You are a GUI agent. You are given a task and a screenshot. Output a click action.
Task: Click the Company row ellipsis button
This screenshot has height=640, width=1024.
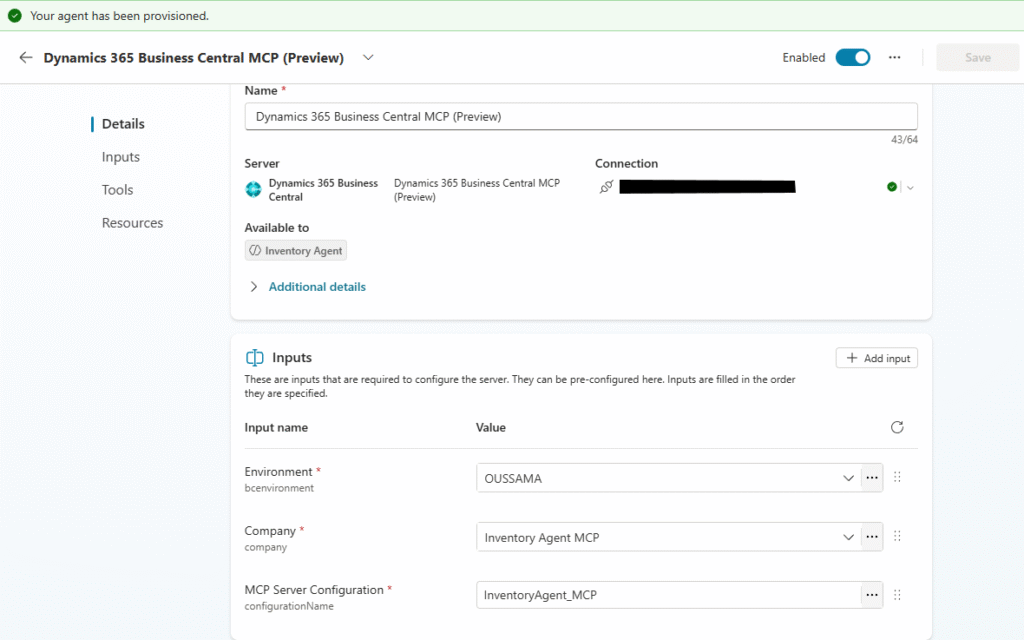click(x=872, y=537)
